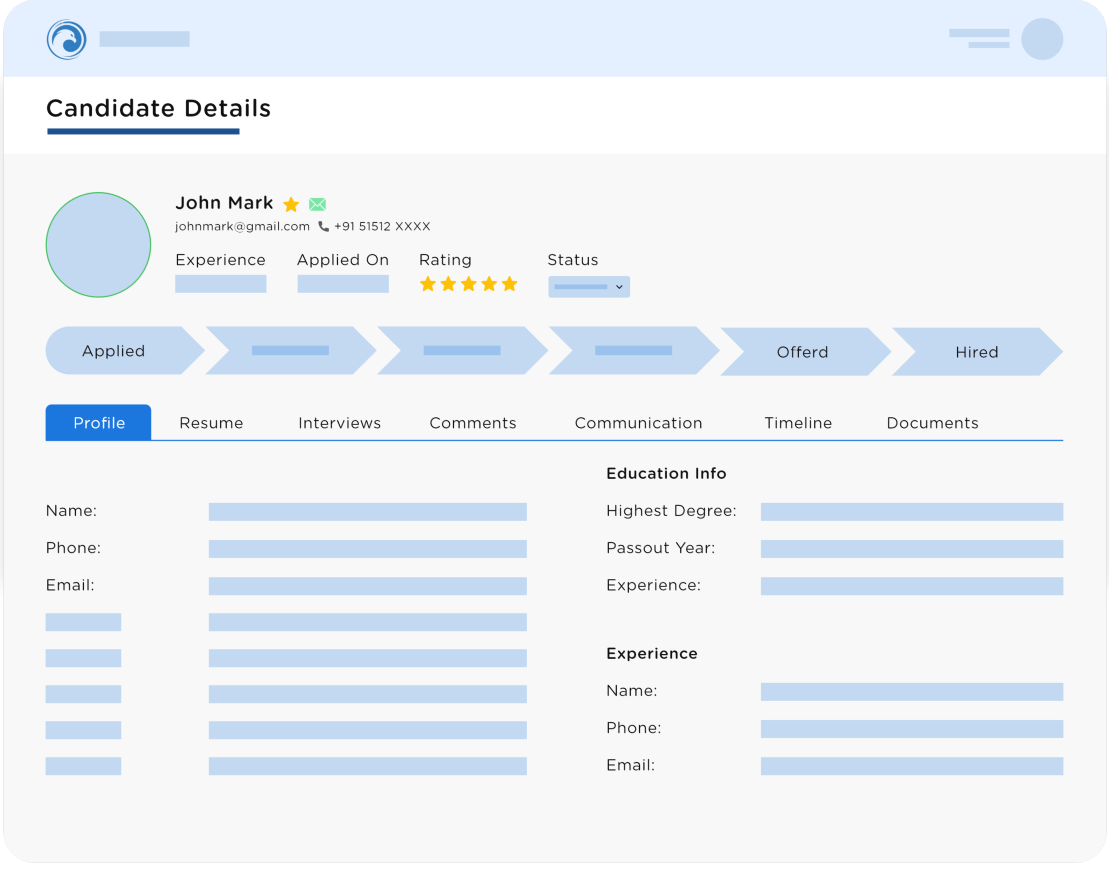Switch to the Resume tab
This screenshot has width=1109, height=882.
211,423
